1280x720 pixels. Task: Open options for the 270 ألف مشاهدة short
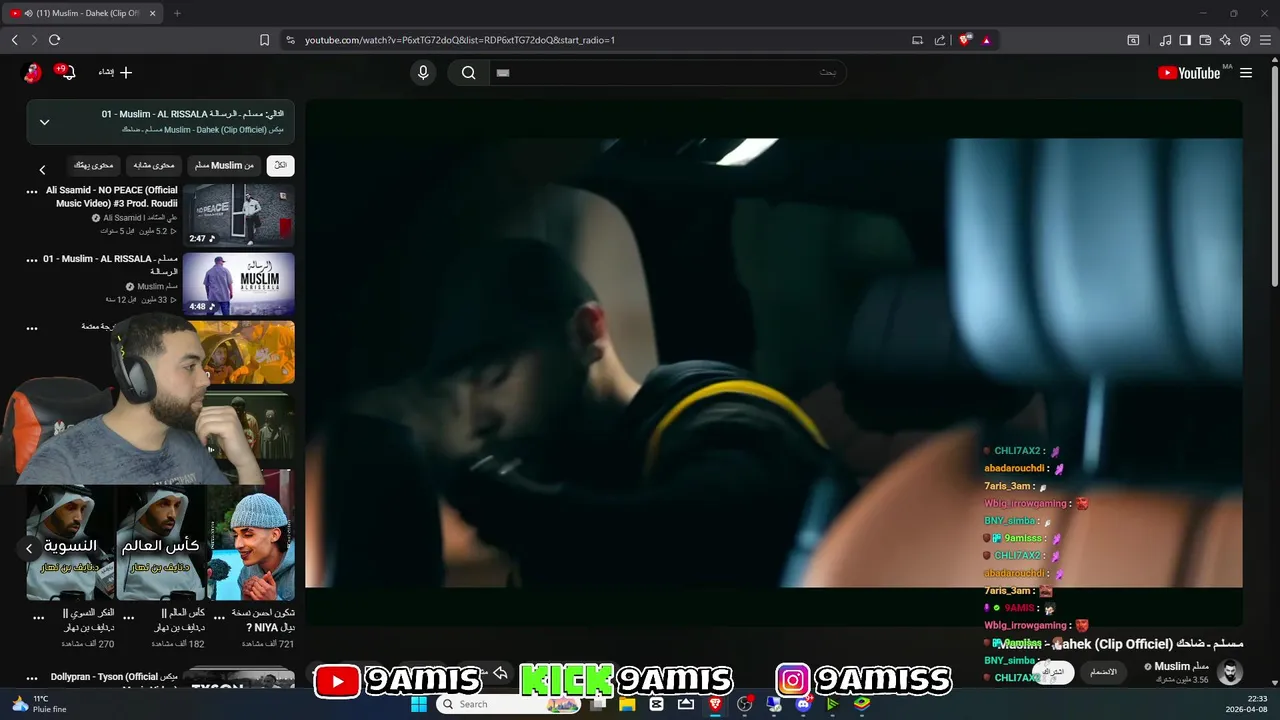[38, 618]
